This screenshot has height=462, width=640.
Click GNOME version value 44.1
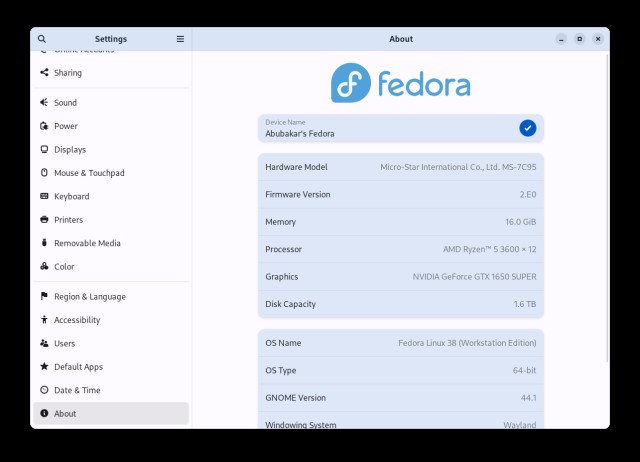(529, 398)
